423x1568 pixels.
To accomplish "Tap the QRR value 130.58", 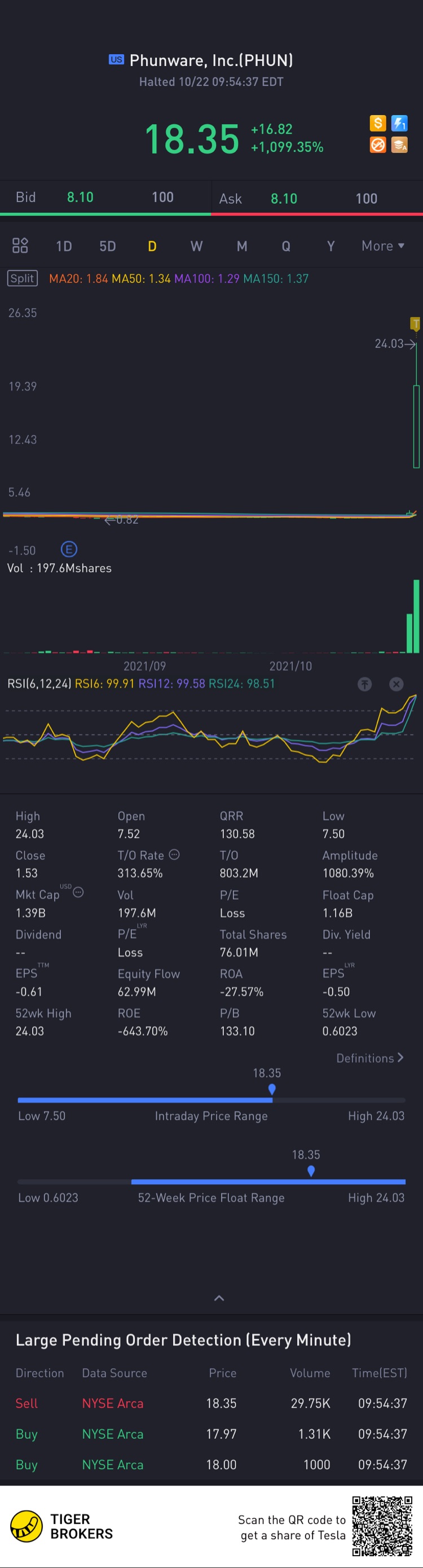I will [237, 834].
